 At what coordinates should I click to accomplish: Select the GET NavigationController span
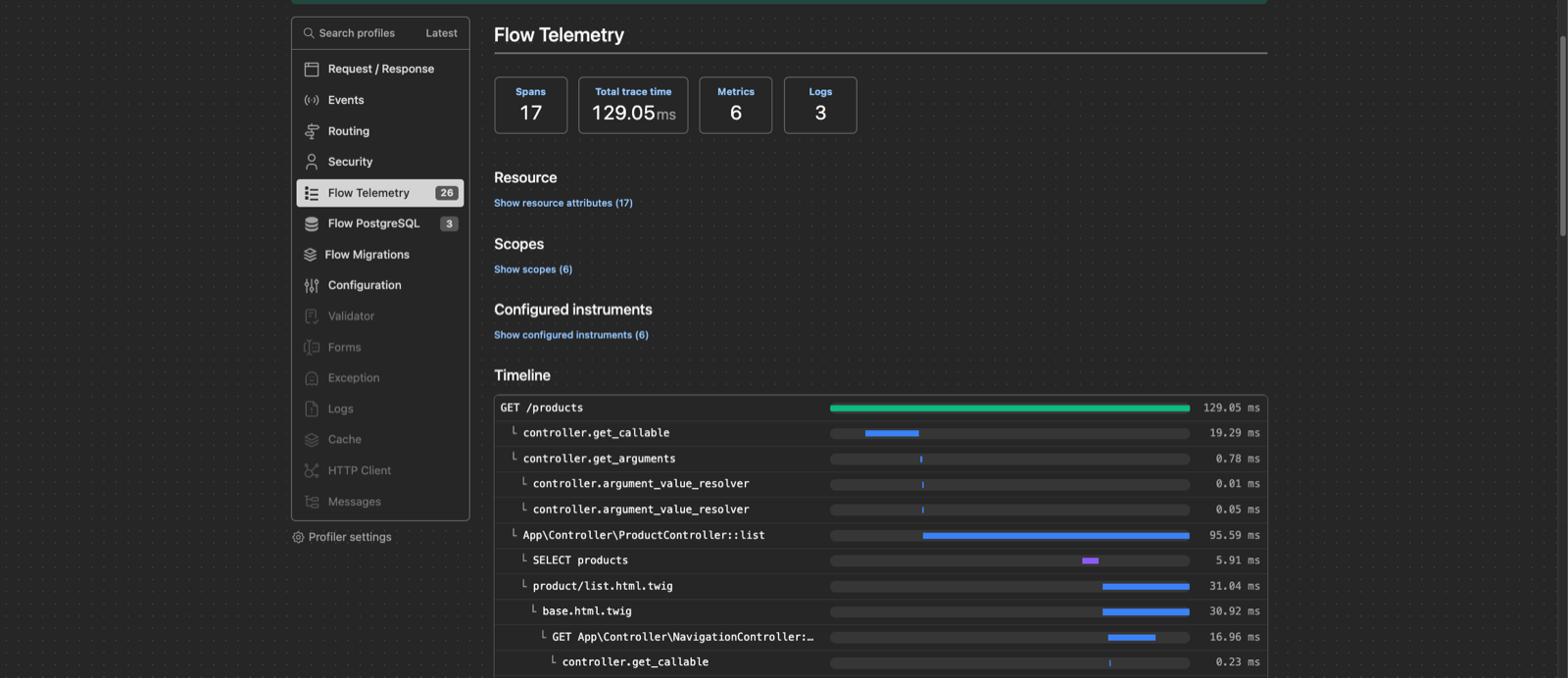(881, 637)
